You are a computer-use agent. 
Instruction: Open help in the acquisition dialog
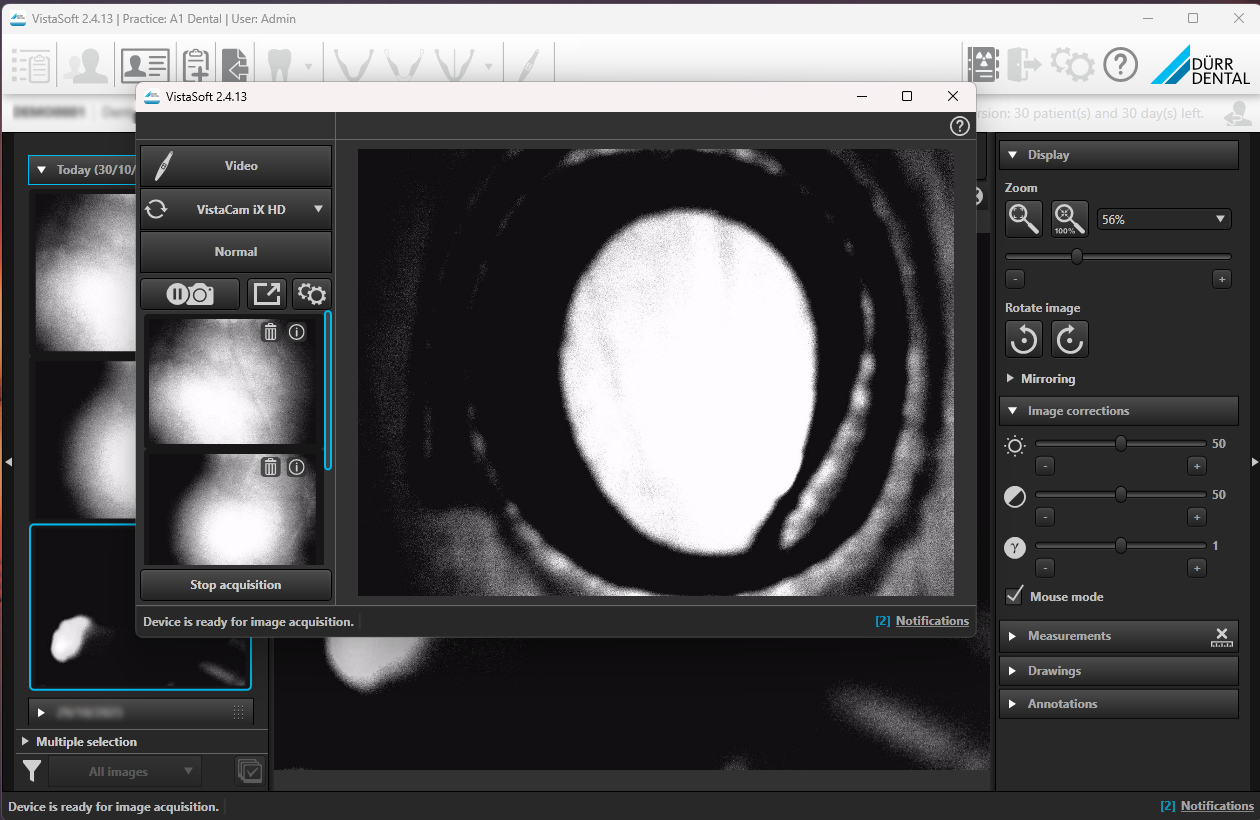pyautogui.click(x=959, y=126)
